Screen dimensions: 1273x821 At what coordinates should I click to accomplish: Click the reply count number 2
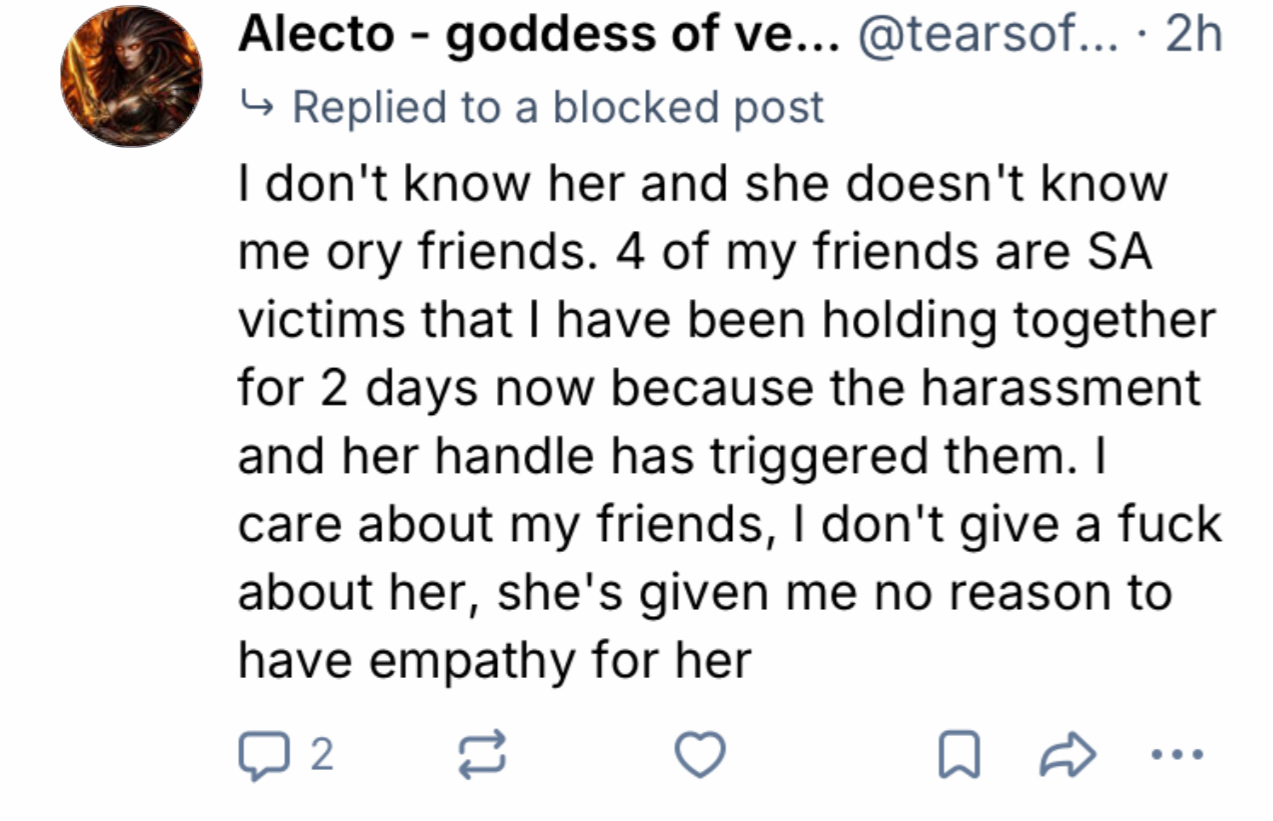tap(321, 754)
